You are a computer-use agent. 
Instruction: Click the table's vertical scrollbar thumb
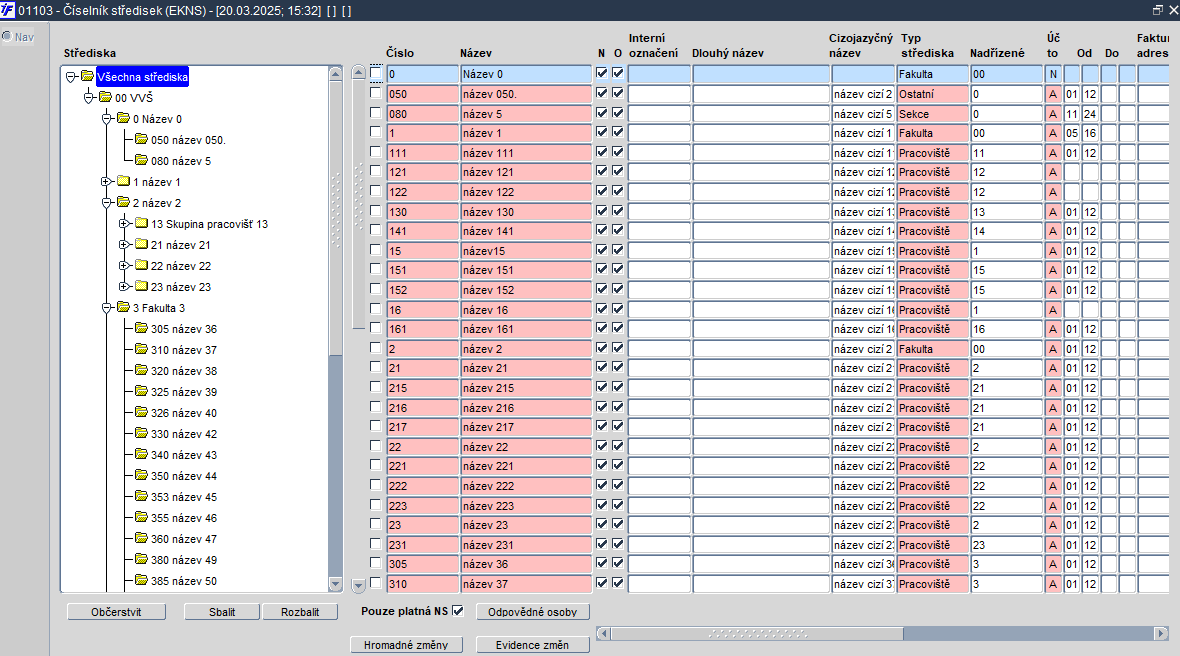pyautogui.click(x=358, y=204)
